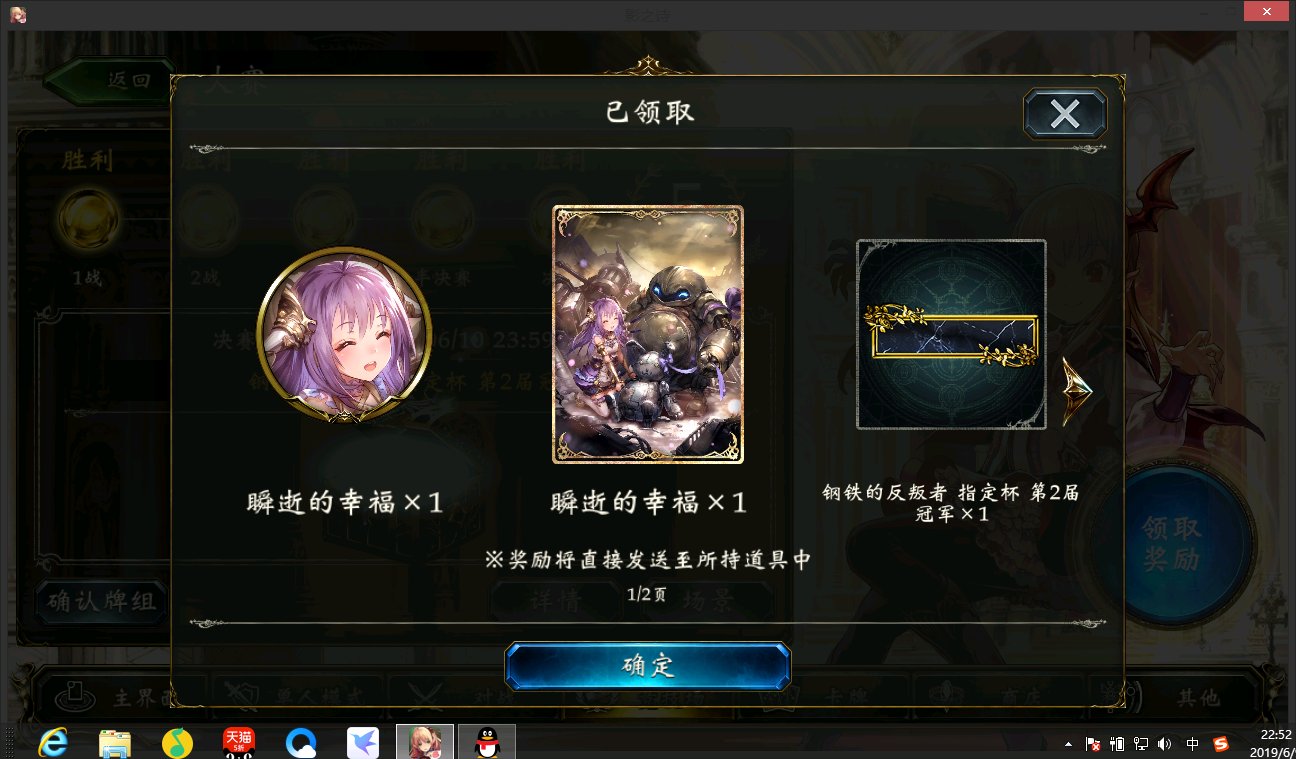Screen dimensions: 1296x759
Task: Go to next reward page arrow
Action: (1076, 392)
